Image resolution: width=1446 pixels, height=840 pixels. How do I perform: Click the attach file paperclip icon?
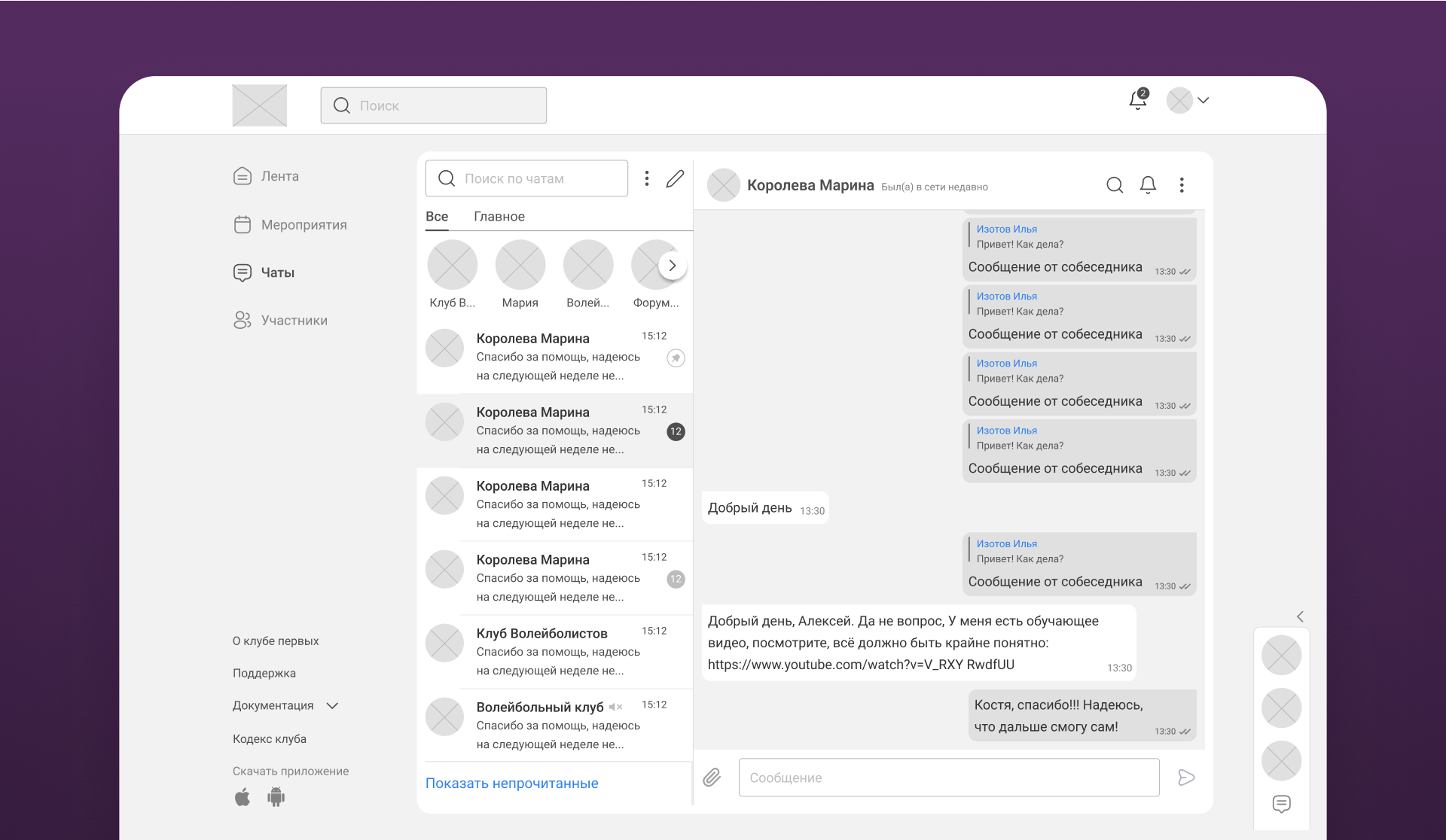tap(712, 778)
